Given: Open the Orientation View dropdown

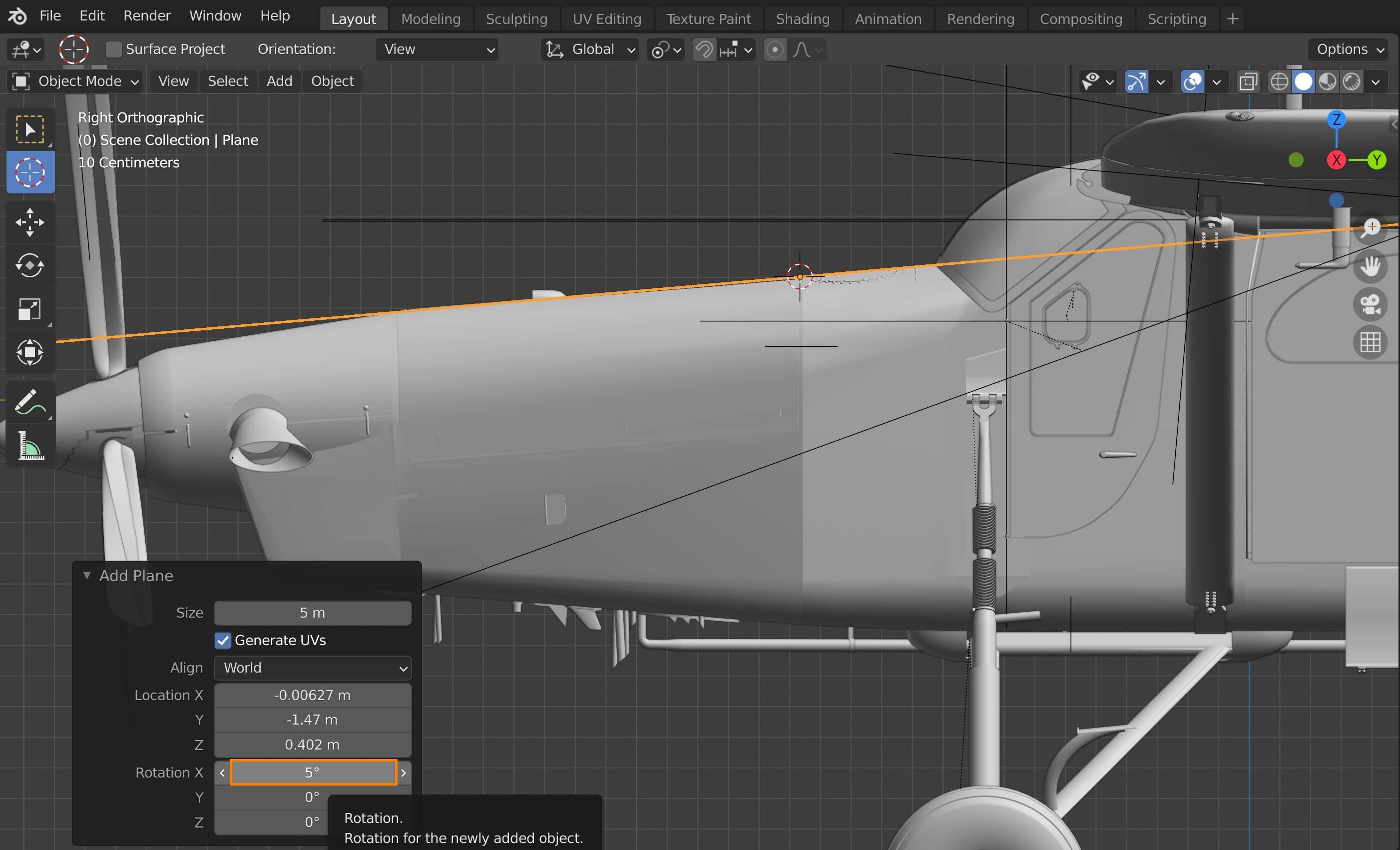Looking at the screenshot, I should click(437, 49).
